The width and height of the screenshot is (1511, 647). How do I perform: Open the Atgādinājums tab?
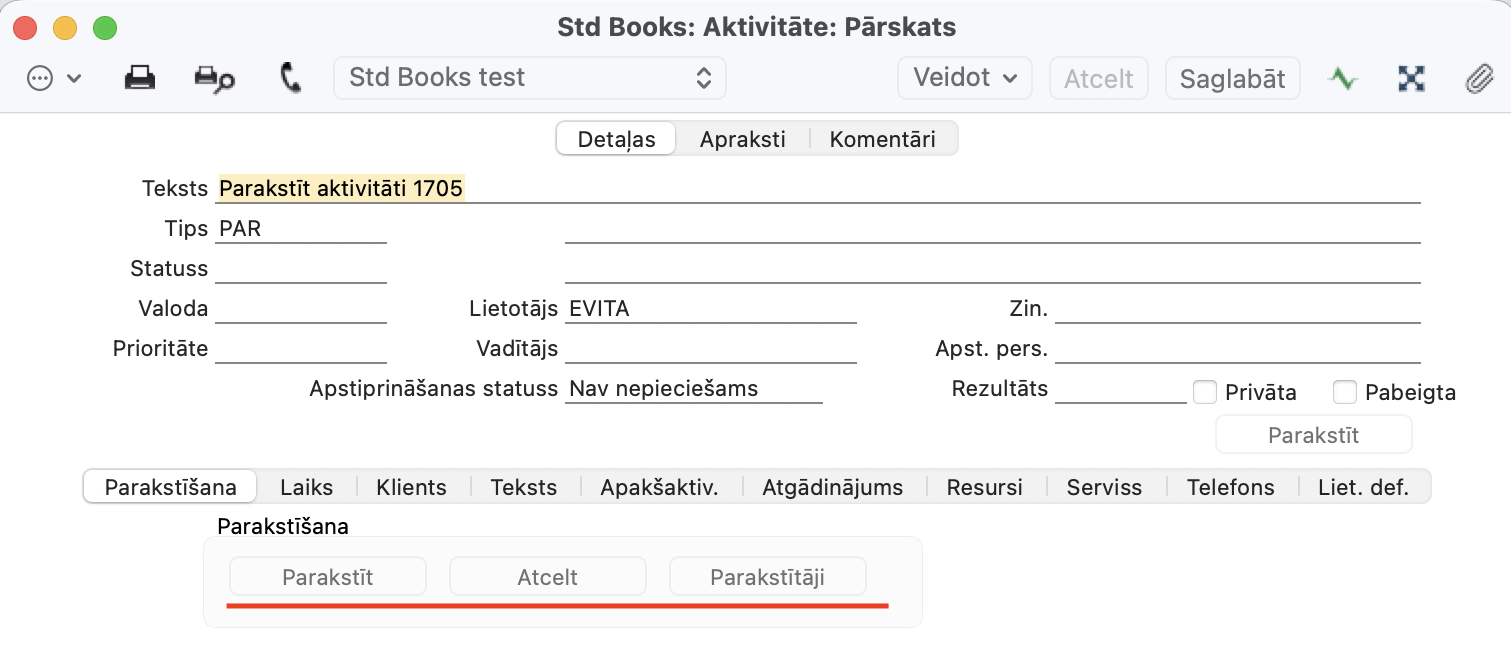tap(832, 487)
